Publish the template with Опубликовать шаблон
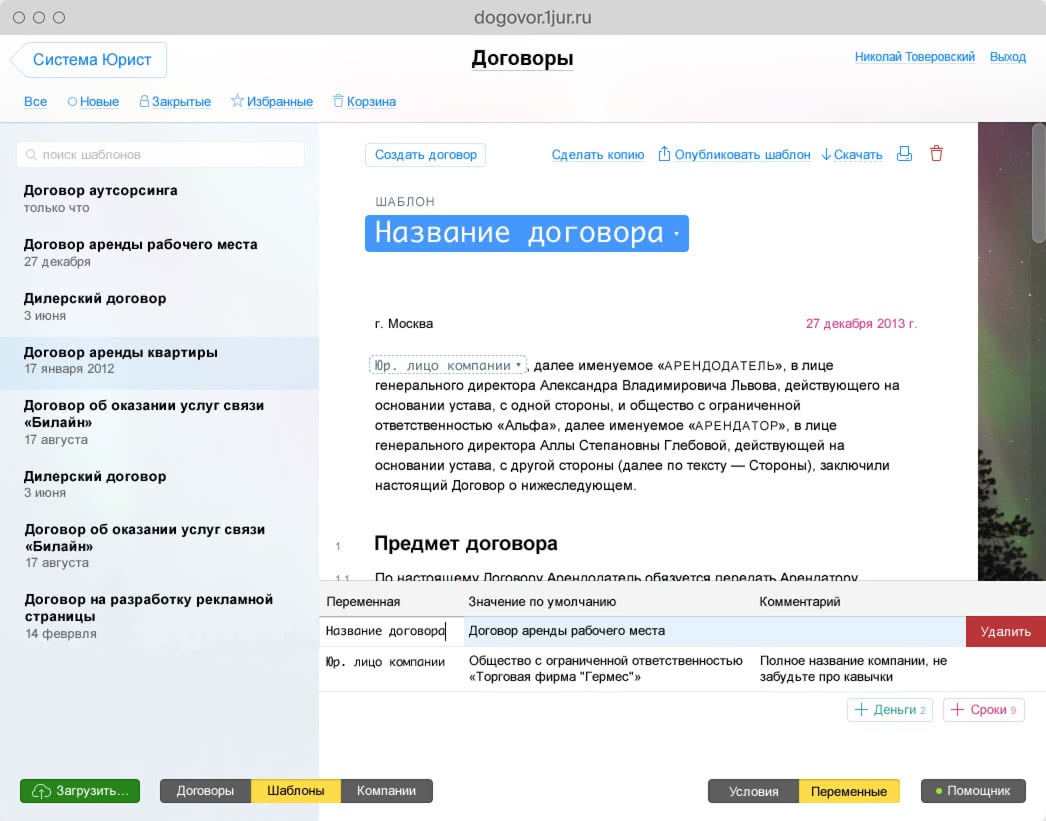1046x821 pixels. click(x=734, y=155)
